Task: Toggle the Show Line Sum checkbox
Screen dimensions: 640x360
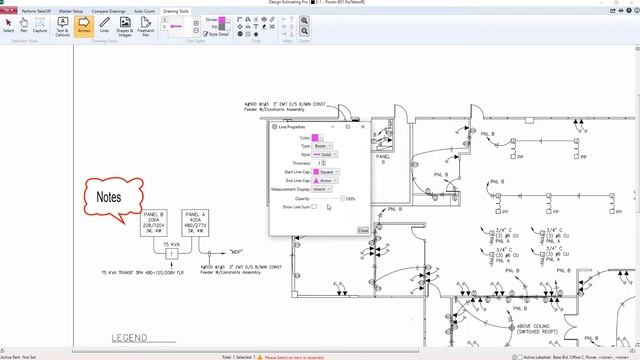Action: point(314,207)
